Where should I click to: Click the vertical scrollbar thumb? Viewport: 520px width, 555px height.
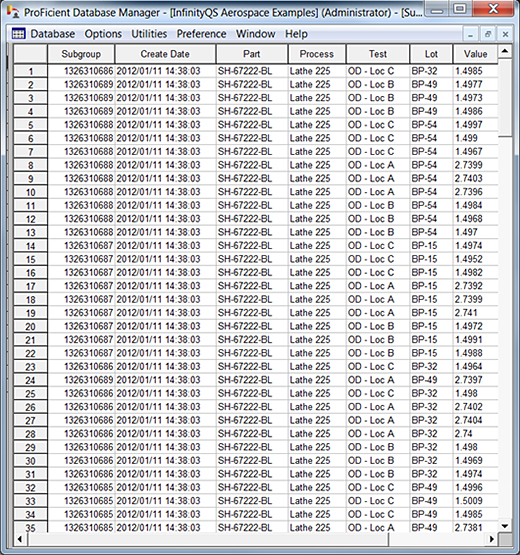click(505, 98)
